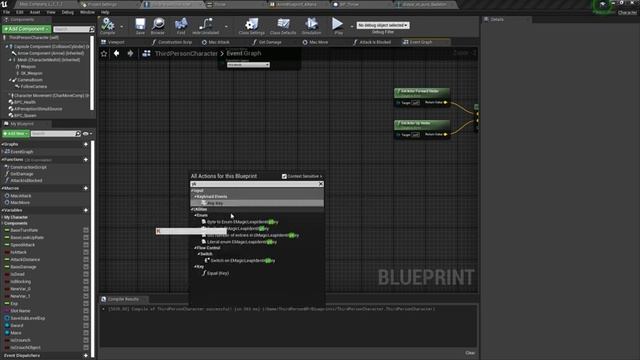640x360 pixels.
Task: Open the Edit menu
Action: coord(20,12)
